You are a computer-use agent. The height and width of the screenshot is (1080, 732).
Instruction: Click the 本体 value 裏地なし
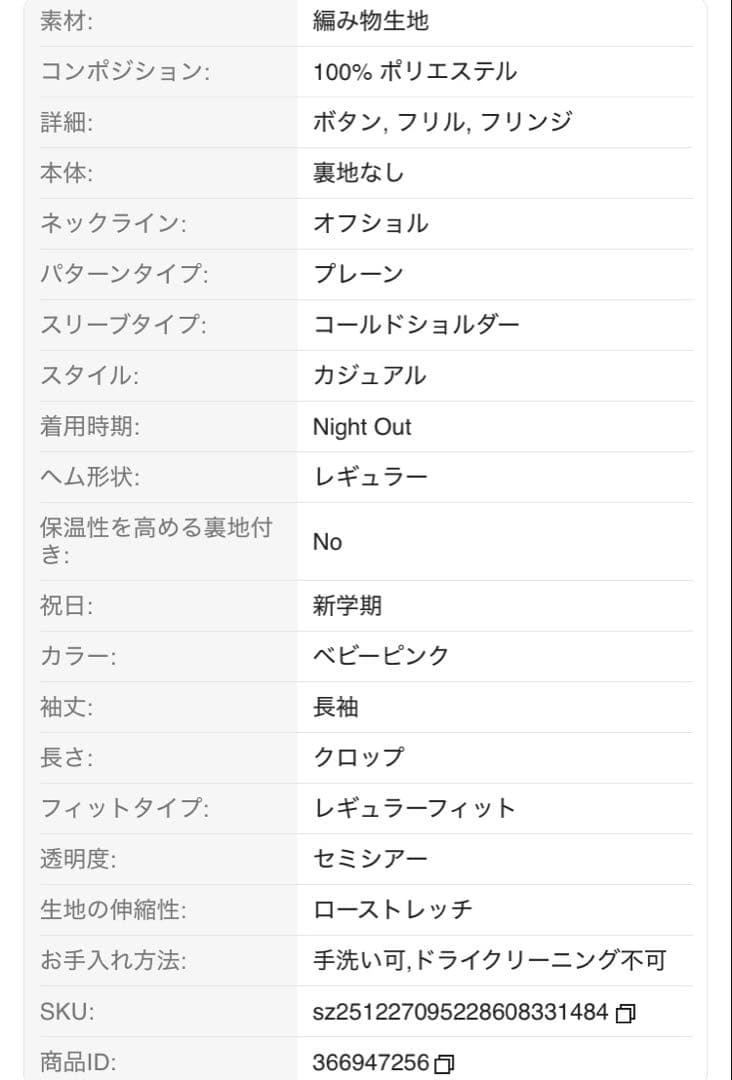[358, 172]
